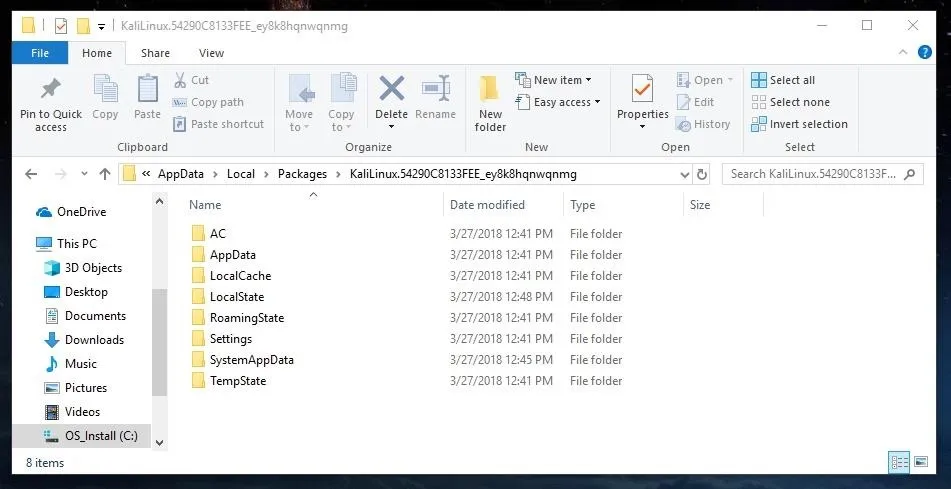
Task: Navigate to AppData in breadcrumb
Action: coord(181,174)
